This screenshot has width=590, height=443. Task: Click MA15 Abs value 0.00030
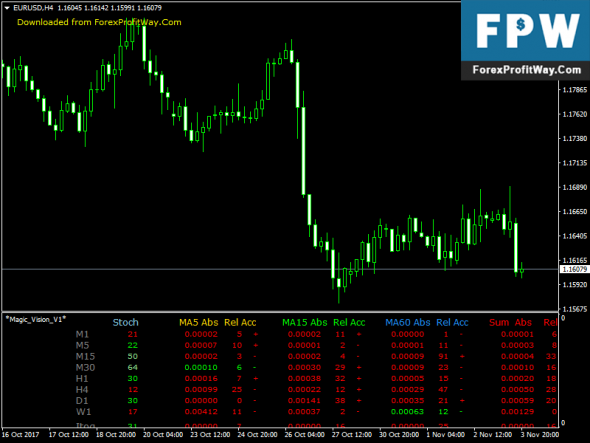coord(304,367)
